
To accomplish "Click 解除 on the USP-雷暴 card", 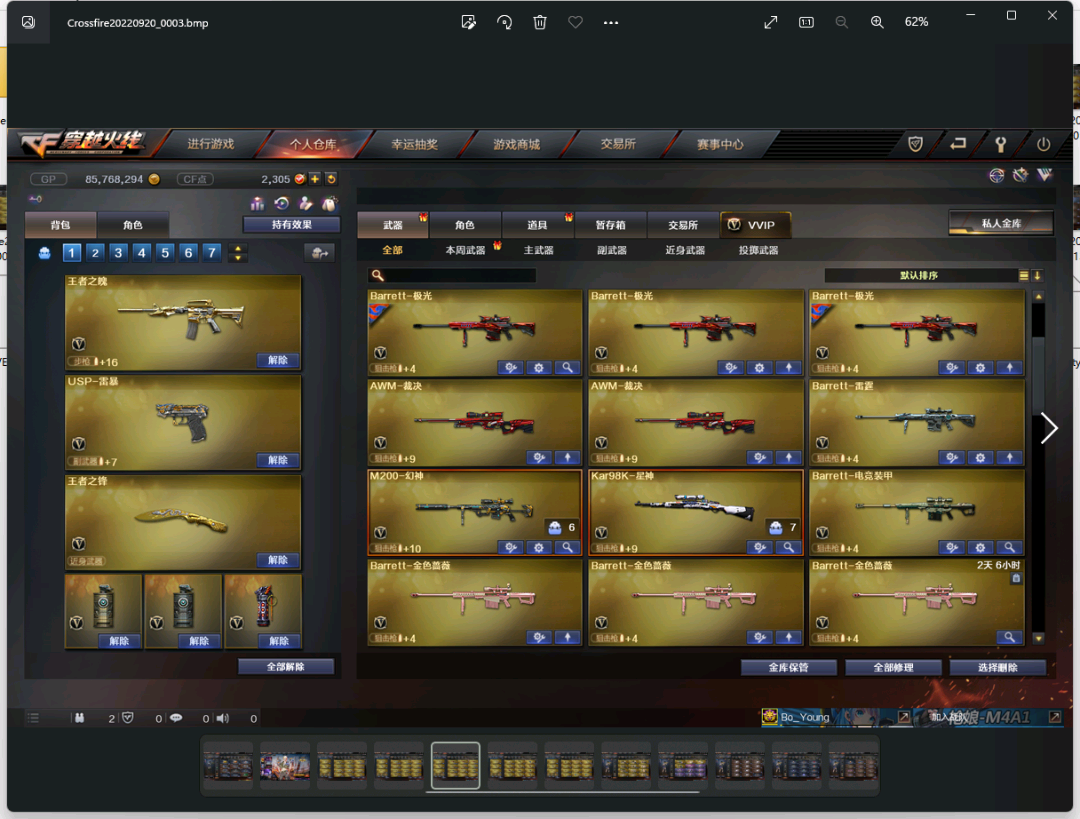I will click(278, 460).
